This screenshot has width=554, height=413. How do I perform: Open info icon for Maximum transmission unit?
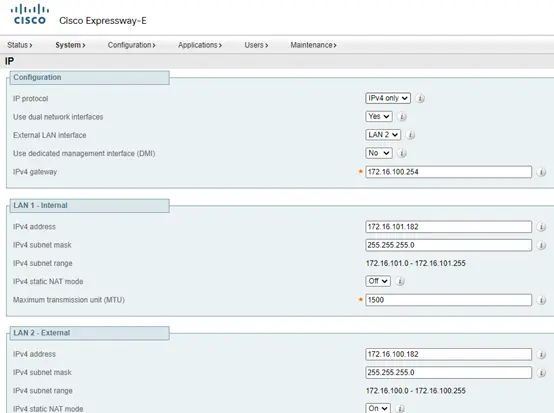point(541,300)
